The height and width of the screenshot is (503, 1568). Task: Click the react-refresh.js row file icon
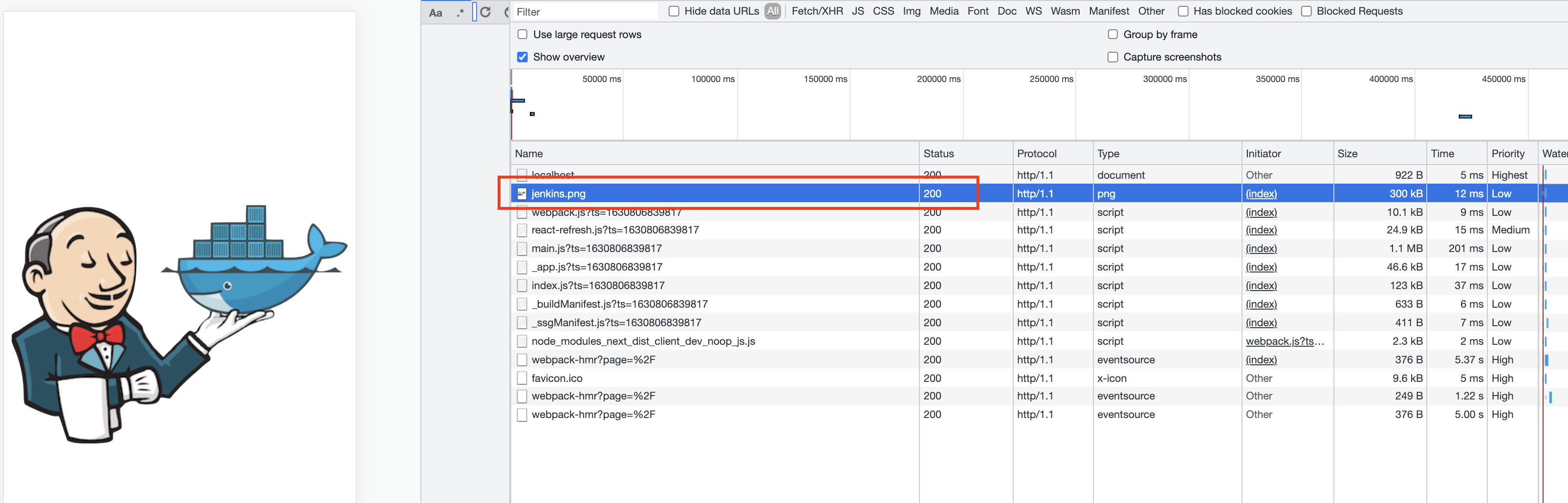pos(522,231)
